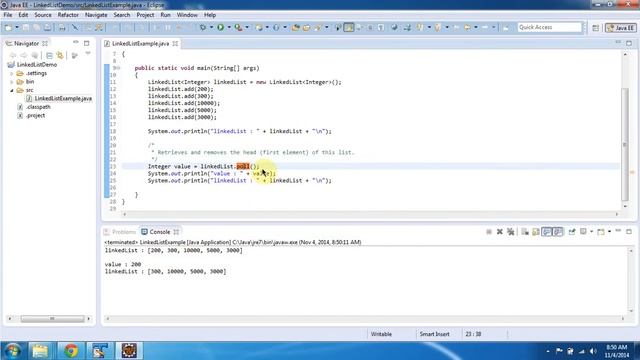Open dropdown beside Run Last Tool icon
This screenshot has width=640, height=360.
[x=247, y=27]
